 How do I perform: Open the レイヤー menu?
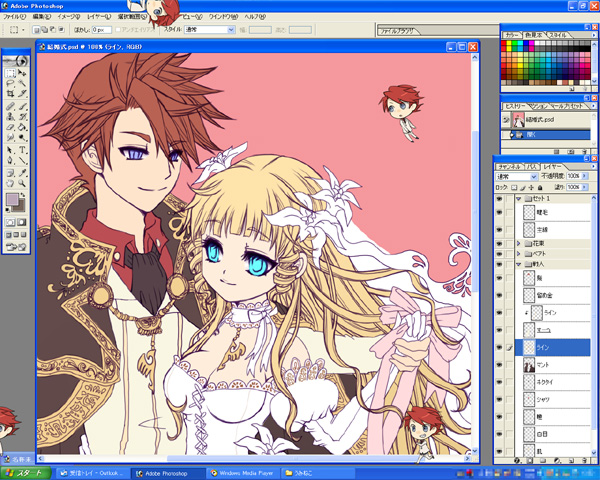(99, 17)
